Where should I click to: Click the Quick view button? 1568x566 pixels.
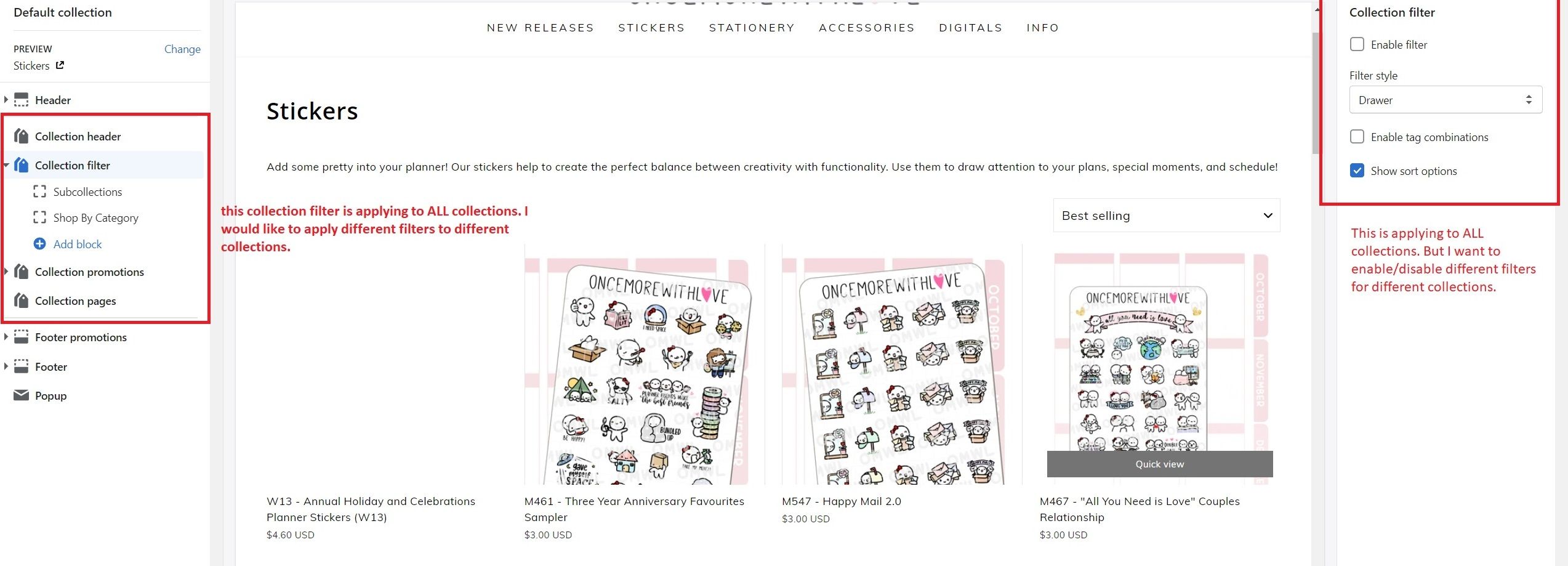pyautogui.click(x=1160, y=464)
